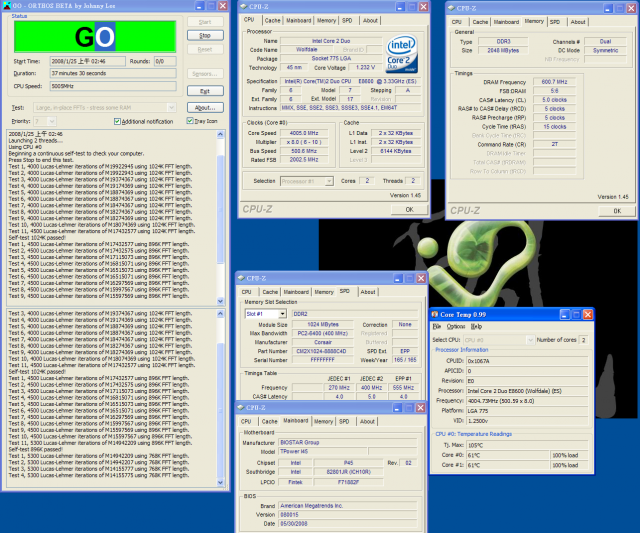The image size is (640, 533).
Task: Click the Part Number field CM2X1024-8888C4D
Action: 323,351
